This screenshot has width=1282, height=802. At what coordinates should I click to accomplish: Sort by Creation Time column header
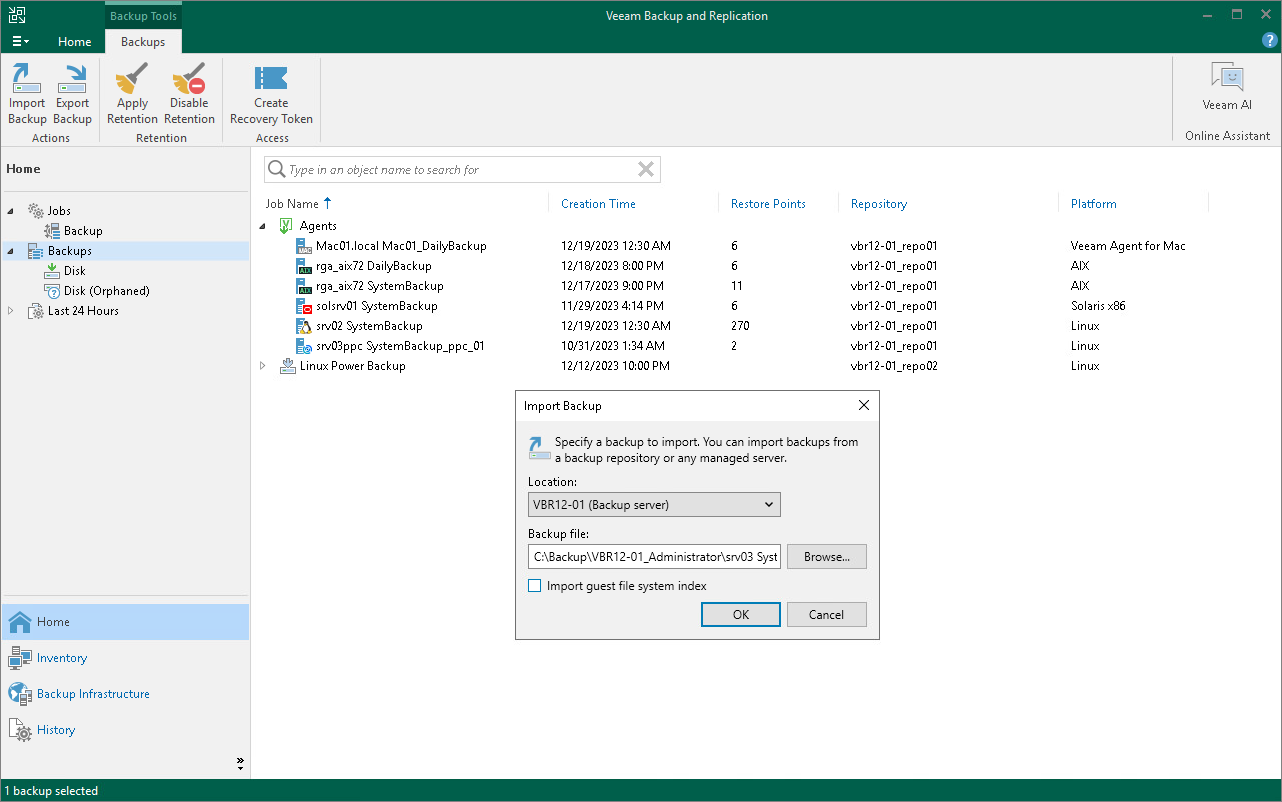click(598, 204)
